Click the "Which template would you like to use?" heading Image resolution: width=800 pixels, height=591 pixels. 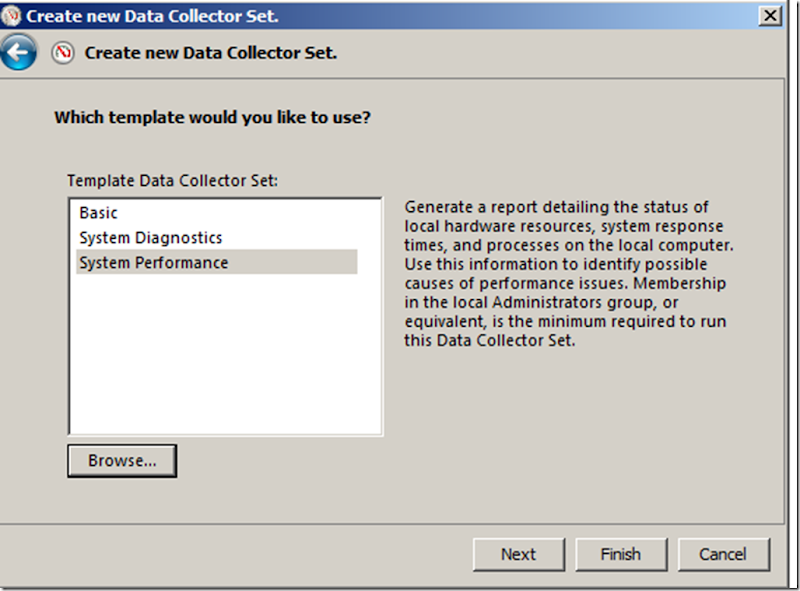point(212,118)
